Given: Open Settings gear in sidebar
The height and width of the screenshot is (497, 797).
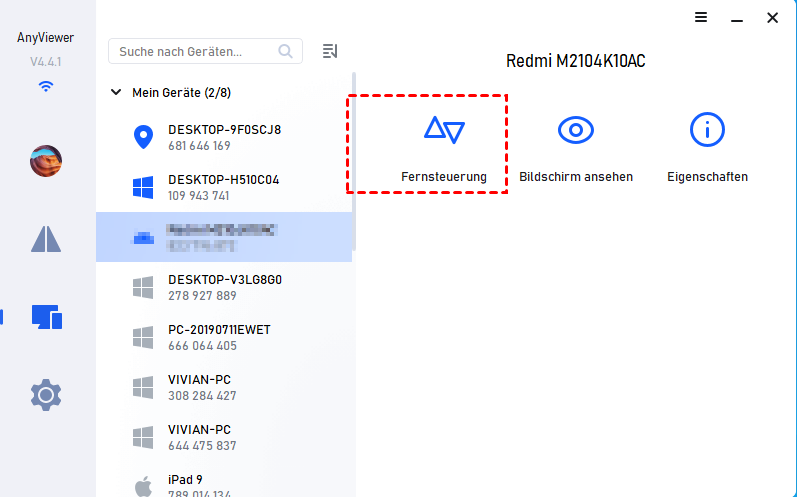Looking at the screenshot, I should (46, 395).
